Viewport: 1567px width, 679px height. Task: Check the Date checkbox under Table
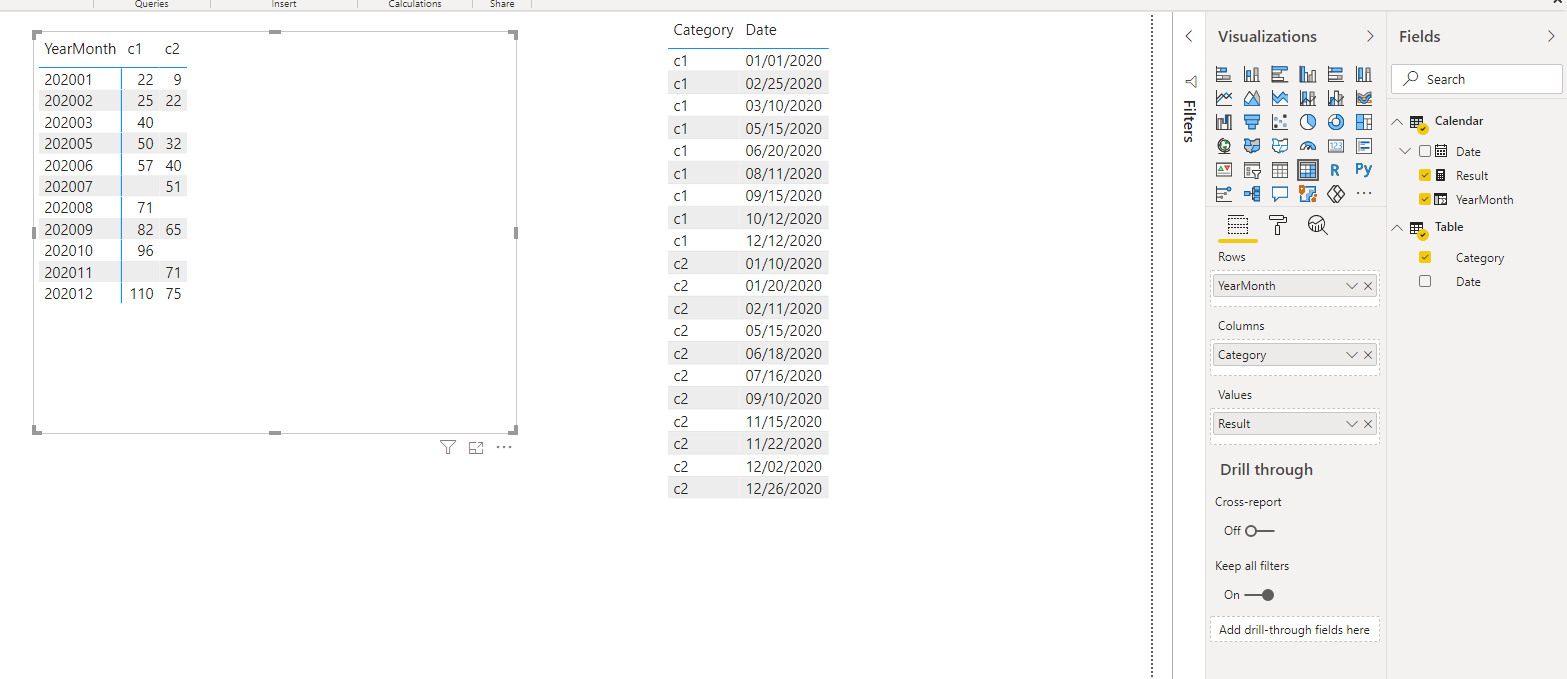(1425, 281)
